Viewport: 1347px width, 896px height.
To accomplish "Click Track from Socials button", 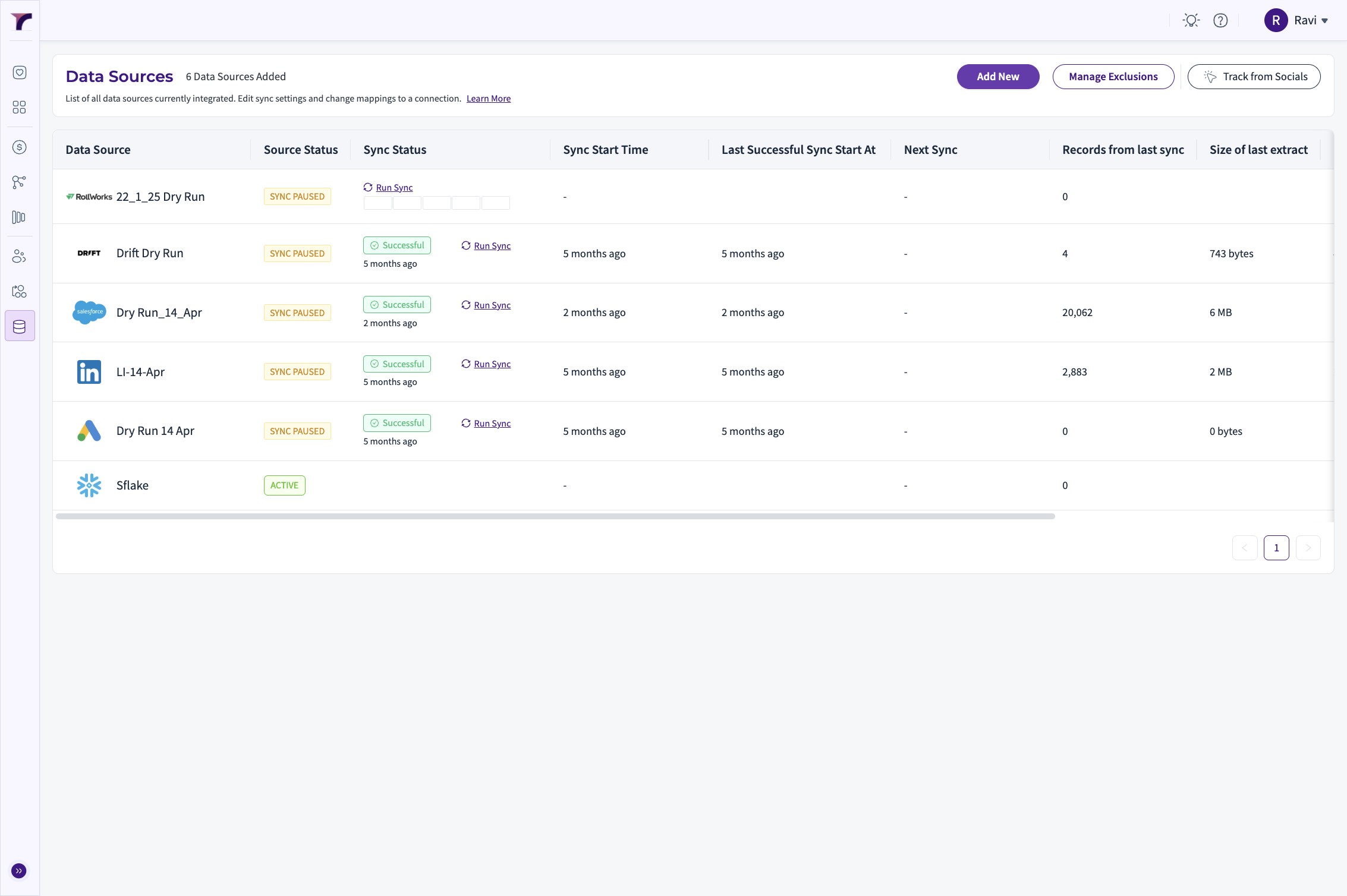I will [x=1254, y=77].
